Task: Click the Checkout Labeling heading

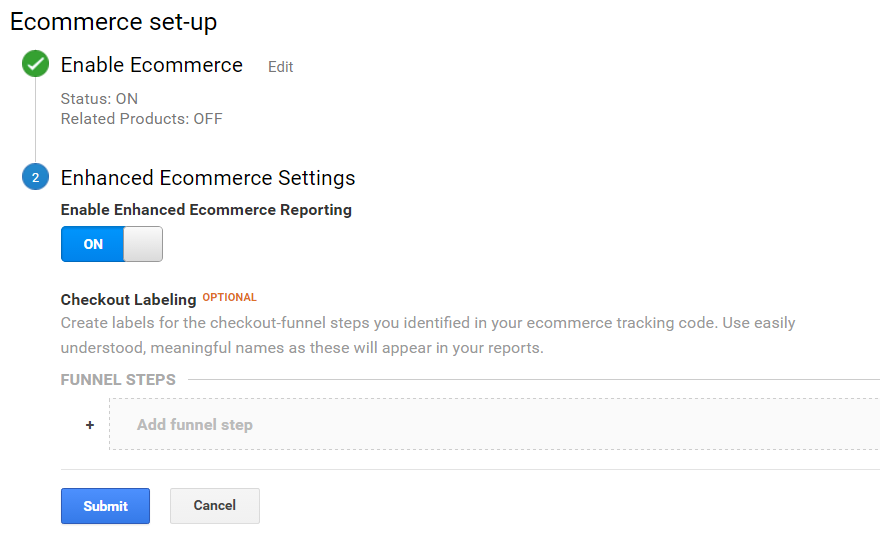Action: pos(129,300)
